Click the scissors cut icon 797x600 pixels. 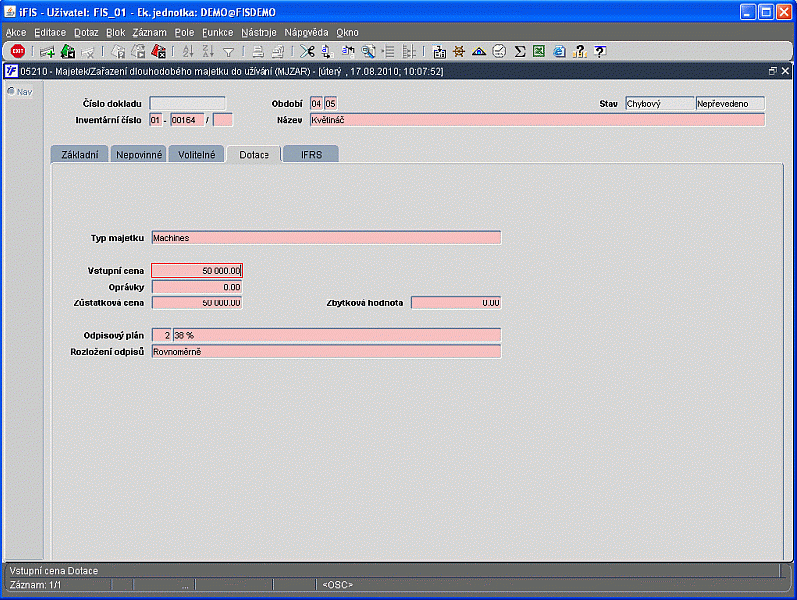click(x=307, y=51)
